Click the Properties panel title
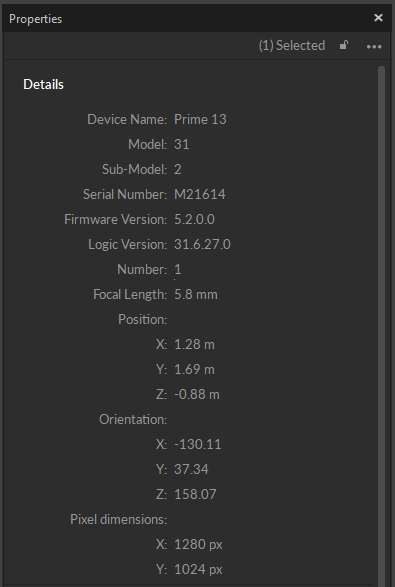Viewport: 395px width, 587px height. click(36, 19)
